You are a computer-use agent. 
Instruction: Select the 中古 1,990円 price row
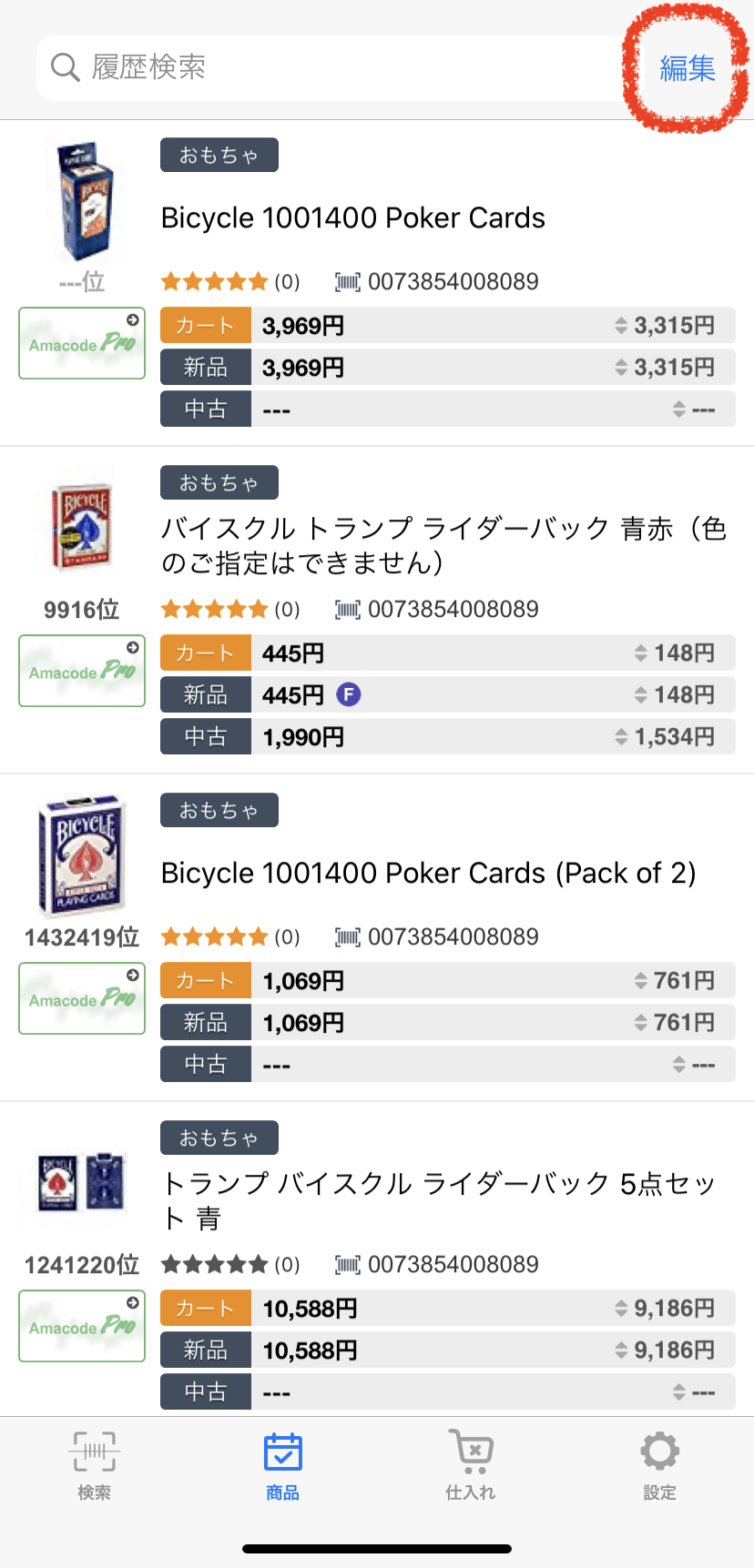(446, 737)
